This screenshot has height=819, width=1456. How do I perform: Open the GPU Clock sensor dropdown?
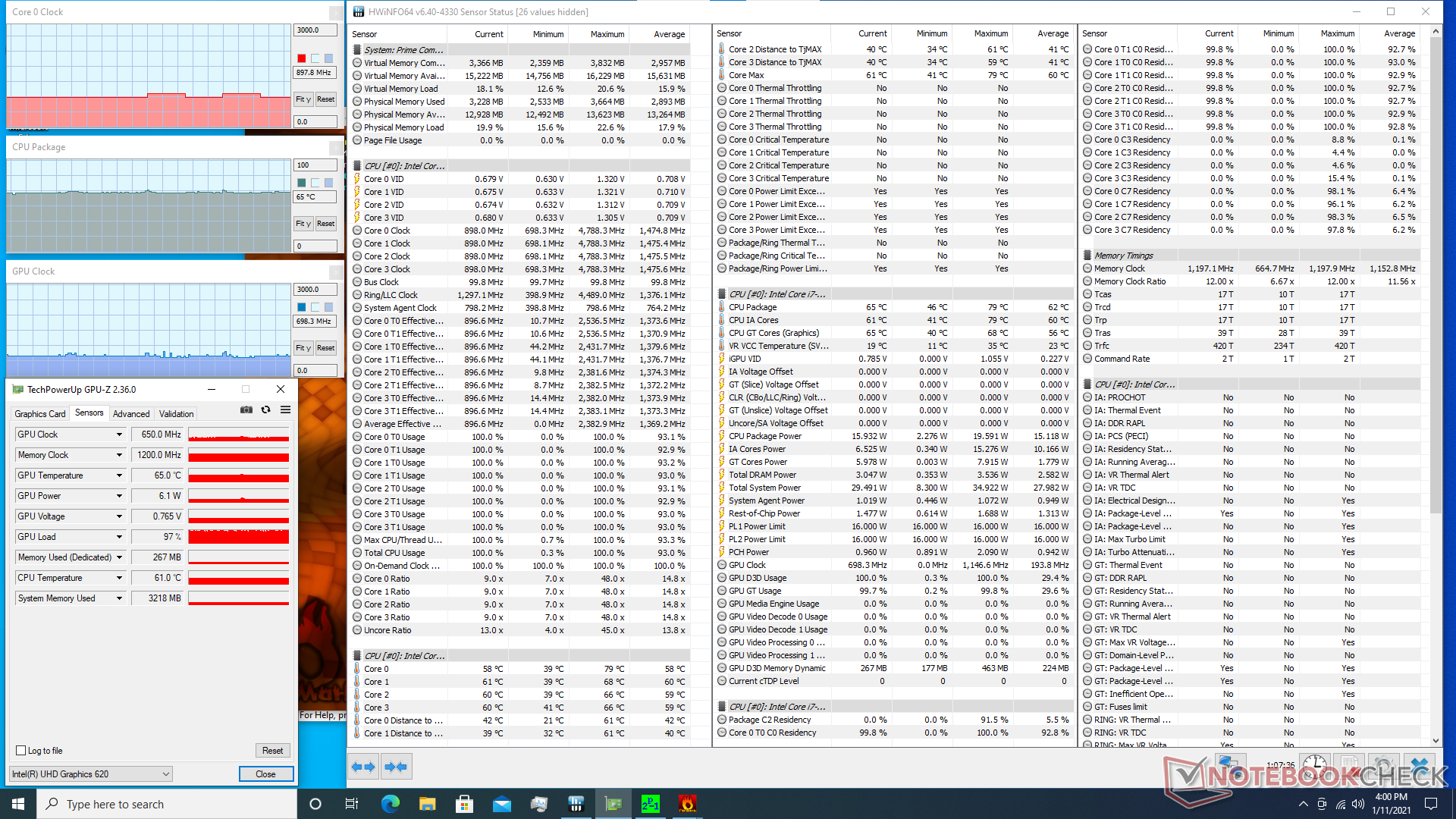119,435
